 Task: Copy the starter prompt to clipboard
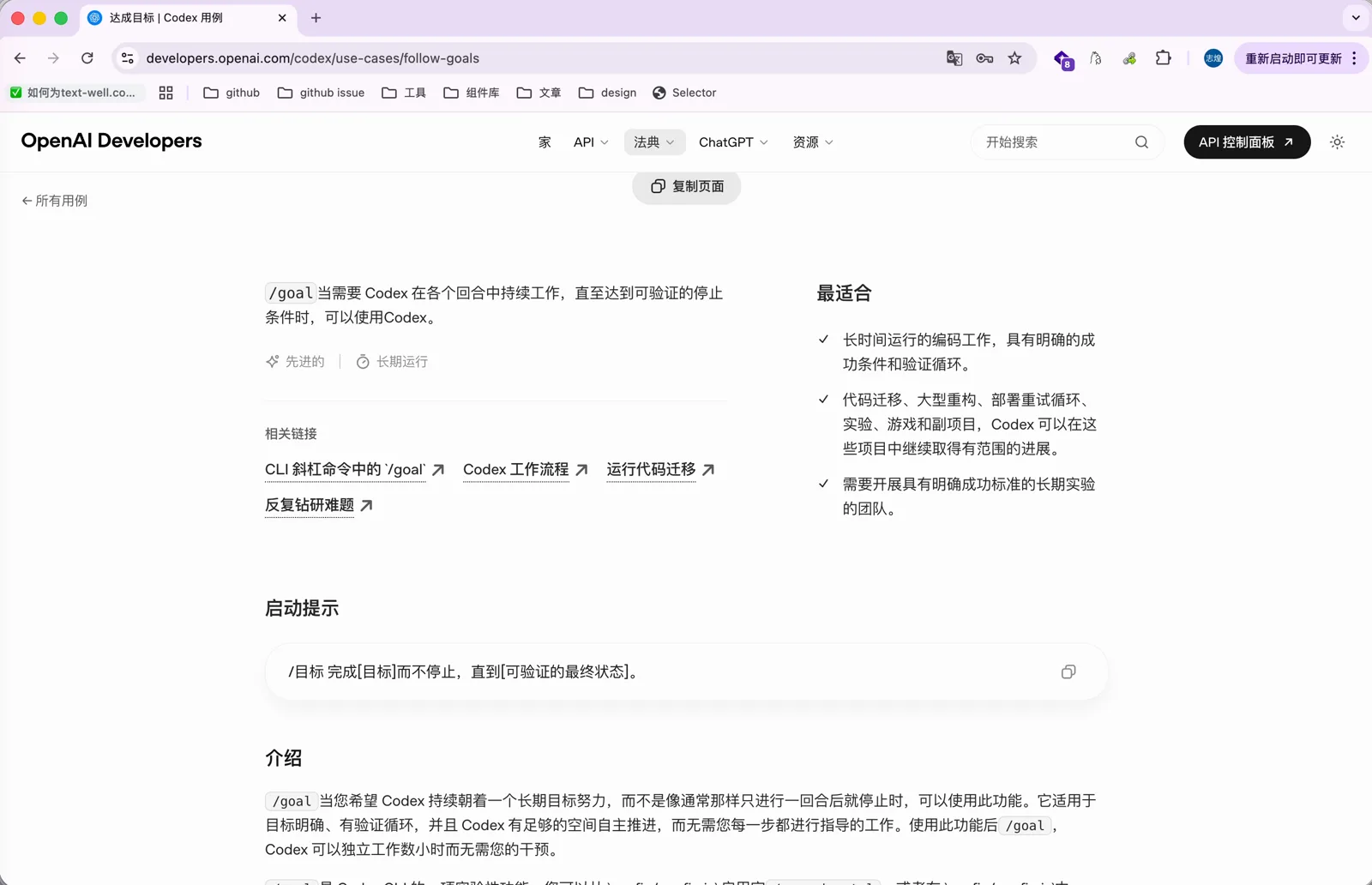(x=1068, y=671)
